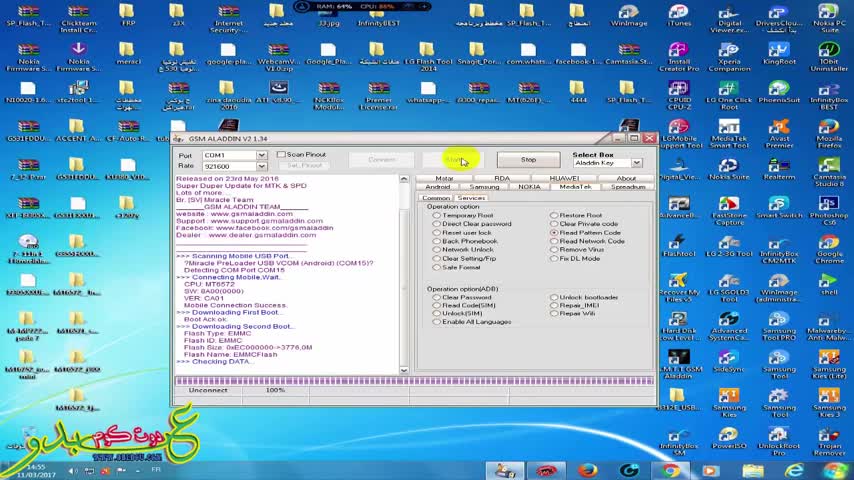The width and height of the screenshot is (854, 480).
Task: Click the progress bar in GSM Aladdin
Action: (414, 381)
